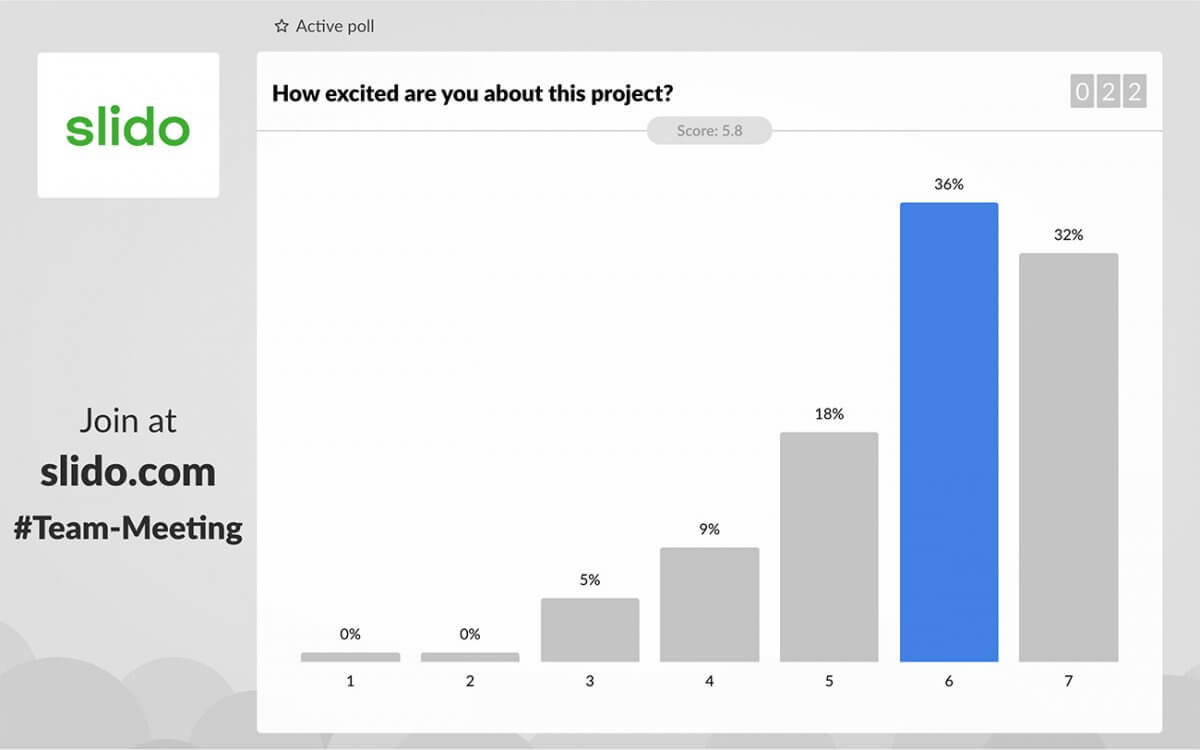This screenshot has height=750, width=1200.
Task: Click the #Team-Meeting hashtag
Action: [129, 528]
